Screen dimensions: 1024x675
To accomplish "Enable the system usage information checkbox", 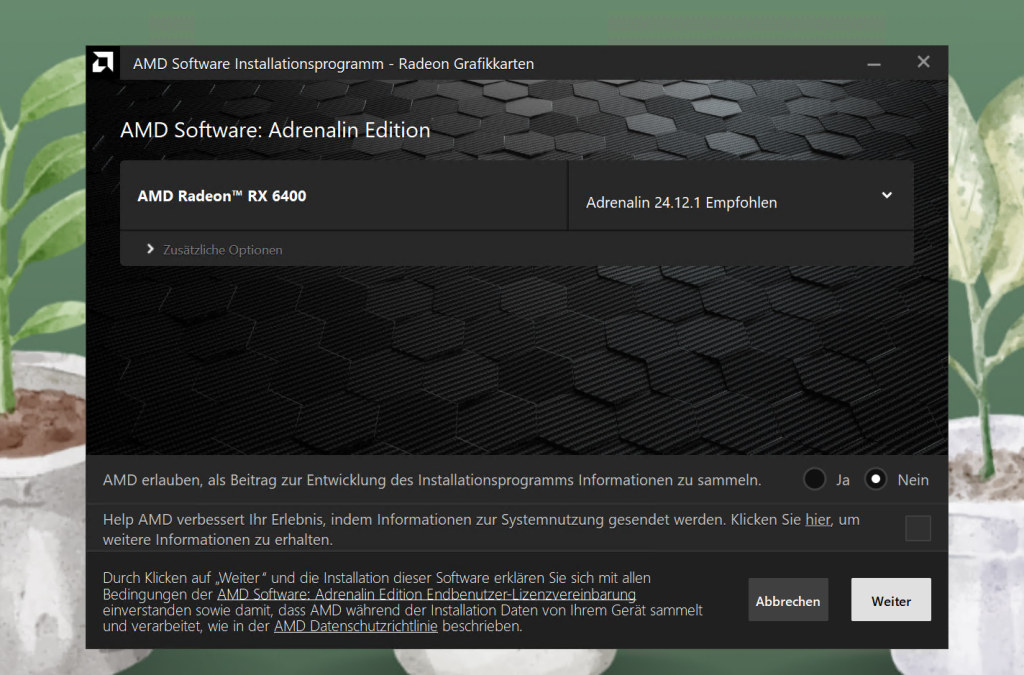I will 917,529.
